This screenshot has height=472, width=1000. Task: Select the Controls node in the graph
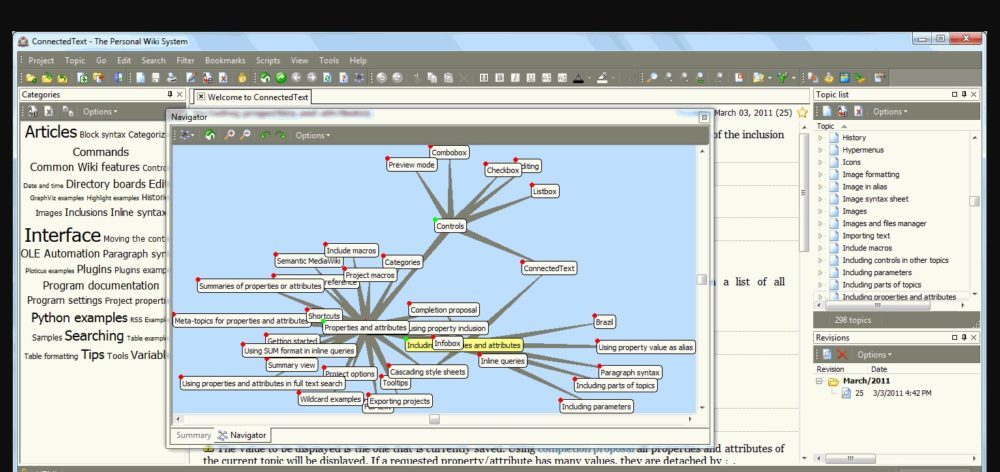450,226
